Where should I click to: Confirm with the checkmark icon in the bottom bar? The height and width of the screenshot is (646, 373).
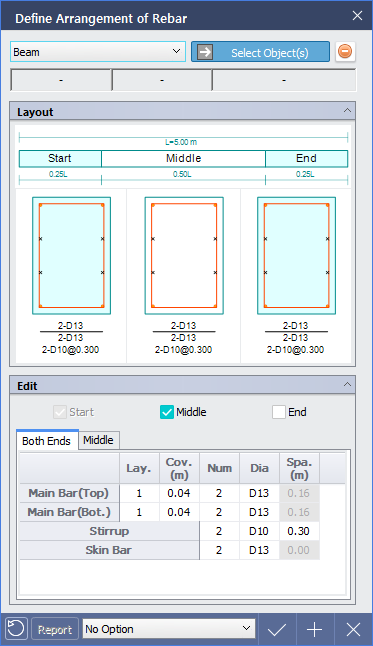point(277,630)
